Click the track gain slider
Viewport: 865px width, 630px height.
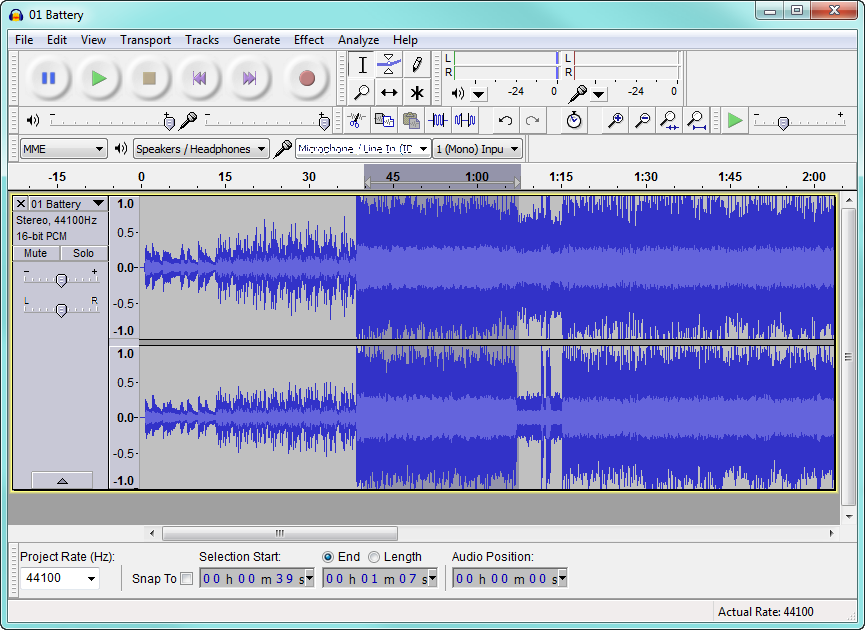coord(61,280)
